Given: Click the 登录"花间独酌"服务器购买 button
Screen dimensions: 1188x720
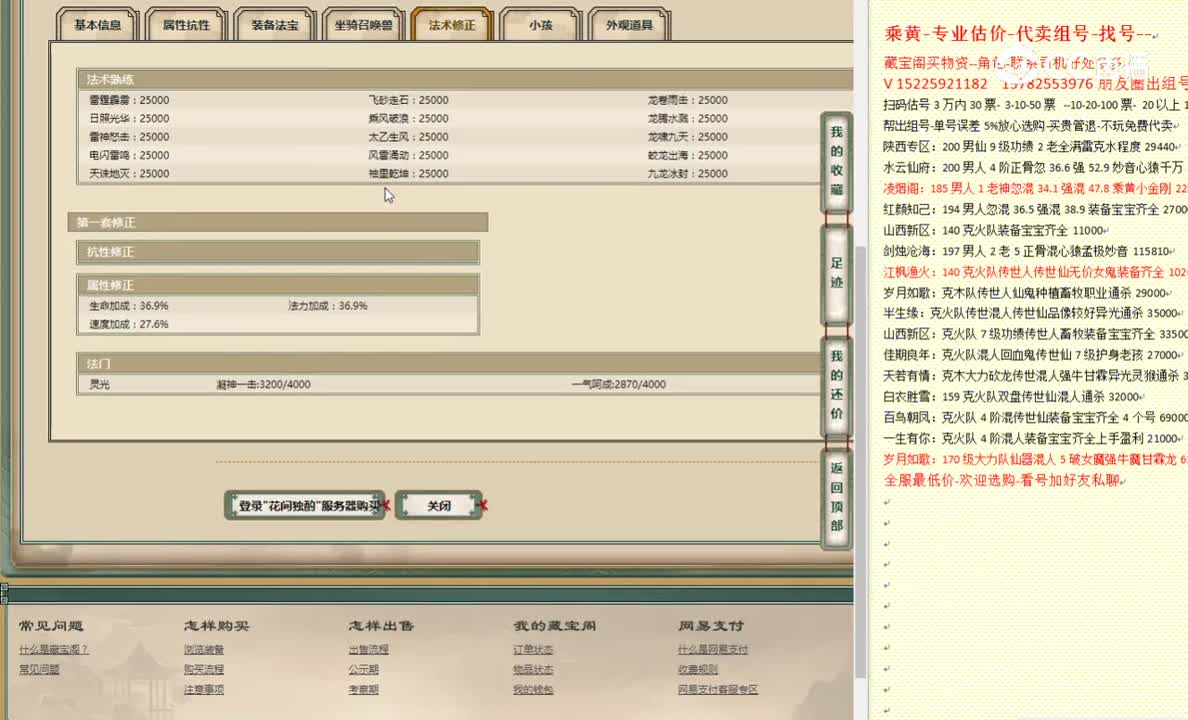Looking at the screenshot, I should (305, 506).
